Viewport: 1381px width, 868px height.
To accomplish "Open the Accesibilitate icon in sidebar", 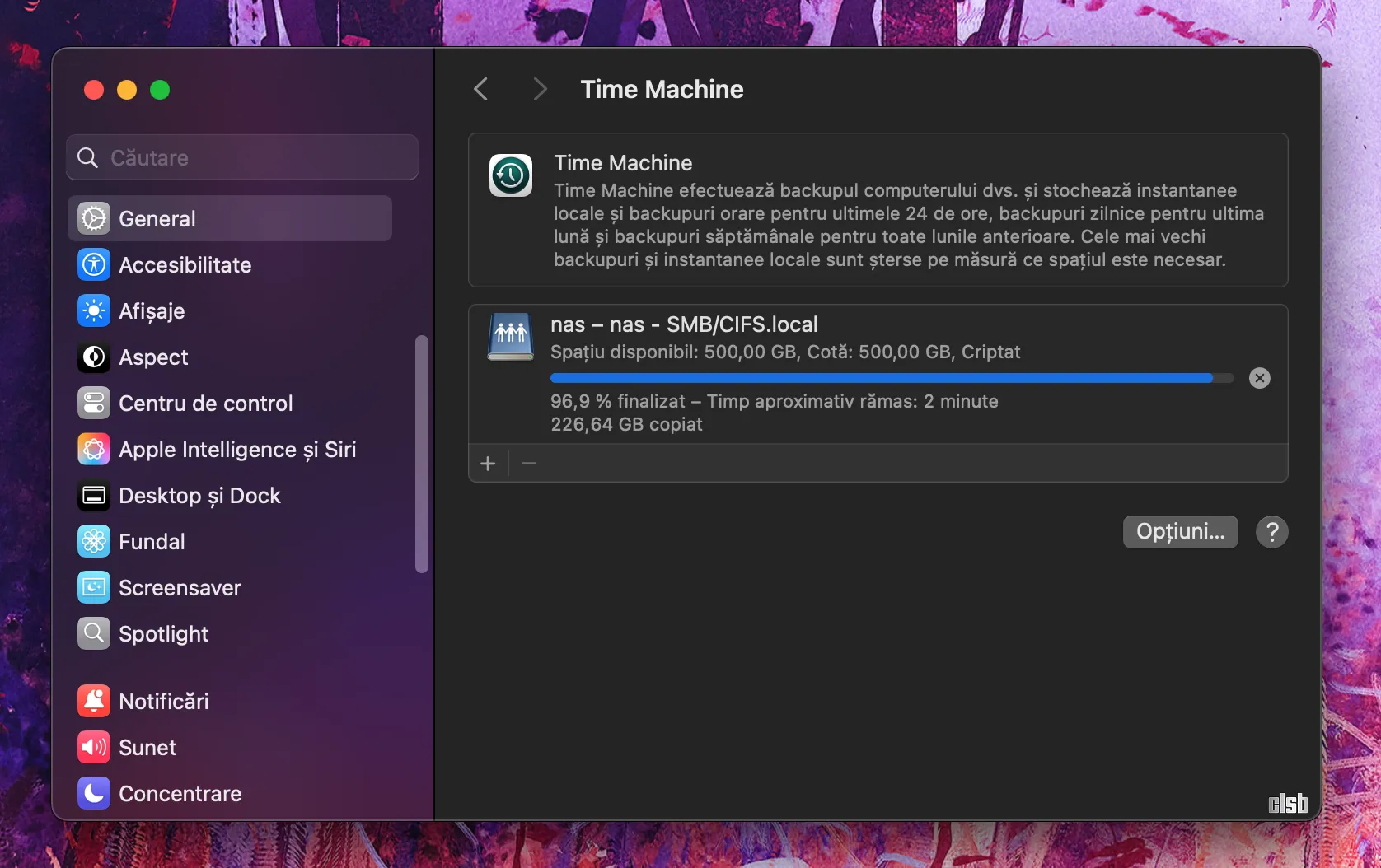I will point(94,264).
